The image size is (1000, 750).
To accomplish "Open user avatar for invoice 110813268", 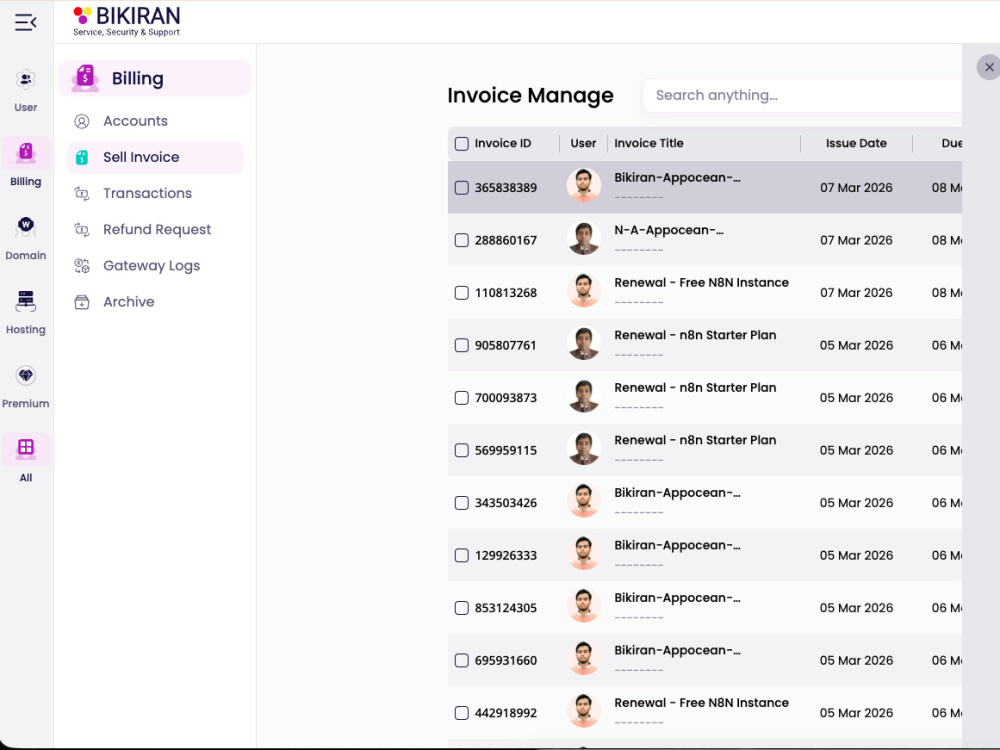I will click(x=584, y=290).
